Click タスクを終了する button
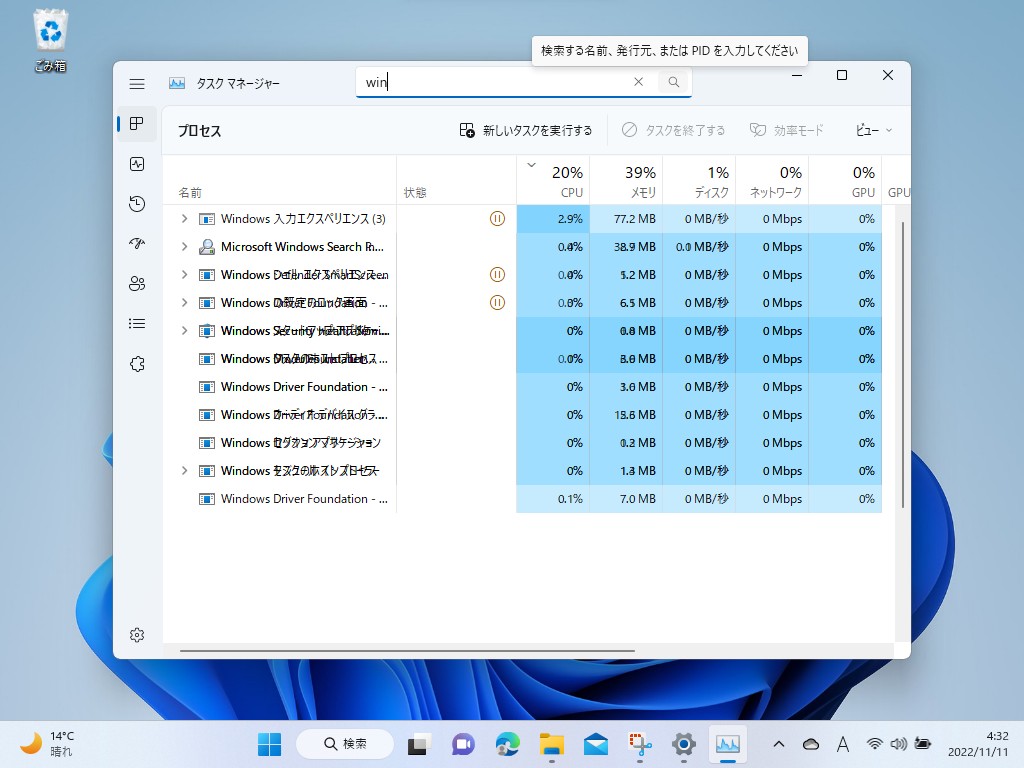 673,131
